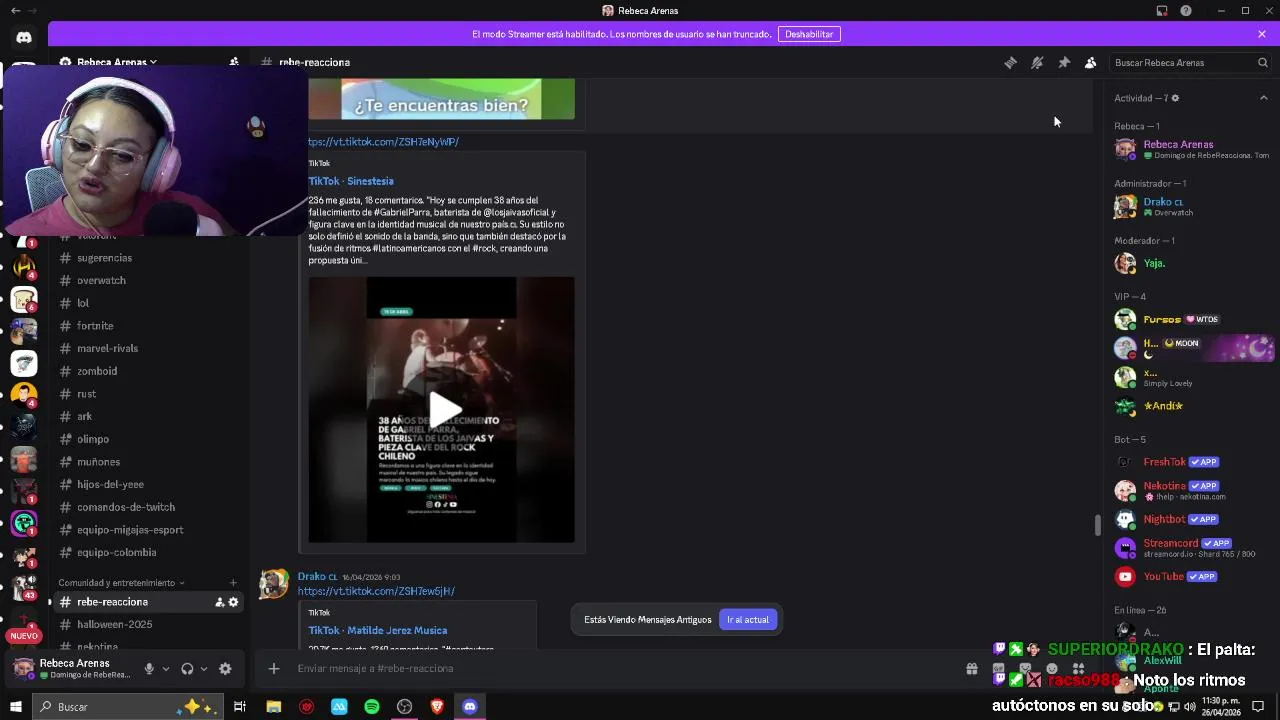Click the plus attach button in message bar
Viewport: 1280px width, 720px height.
[273, 669]
